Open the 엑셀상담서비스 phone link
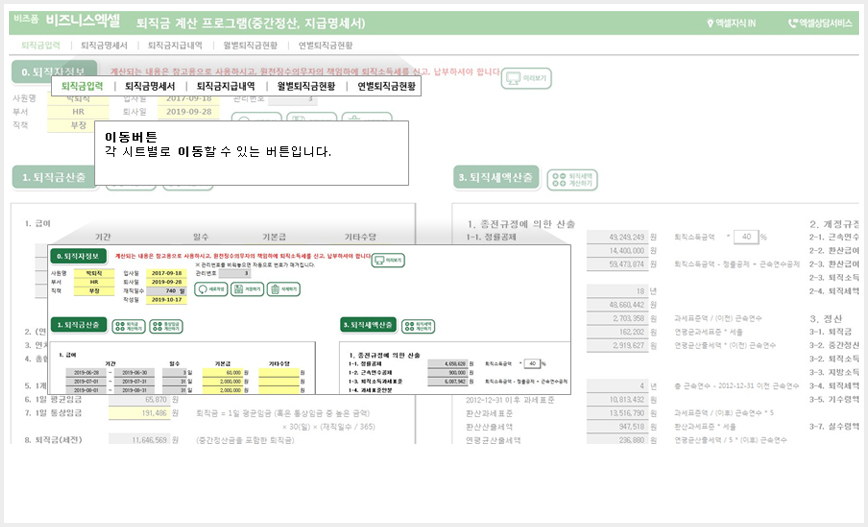Viewport: 868px width, 527px height. click(820, 23)
